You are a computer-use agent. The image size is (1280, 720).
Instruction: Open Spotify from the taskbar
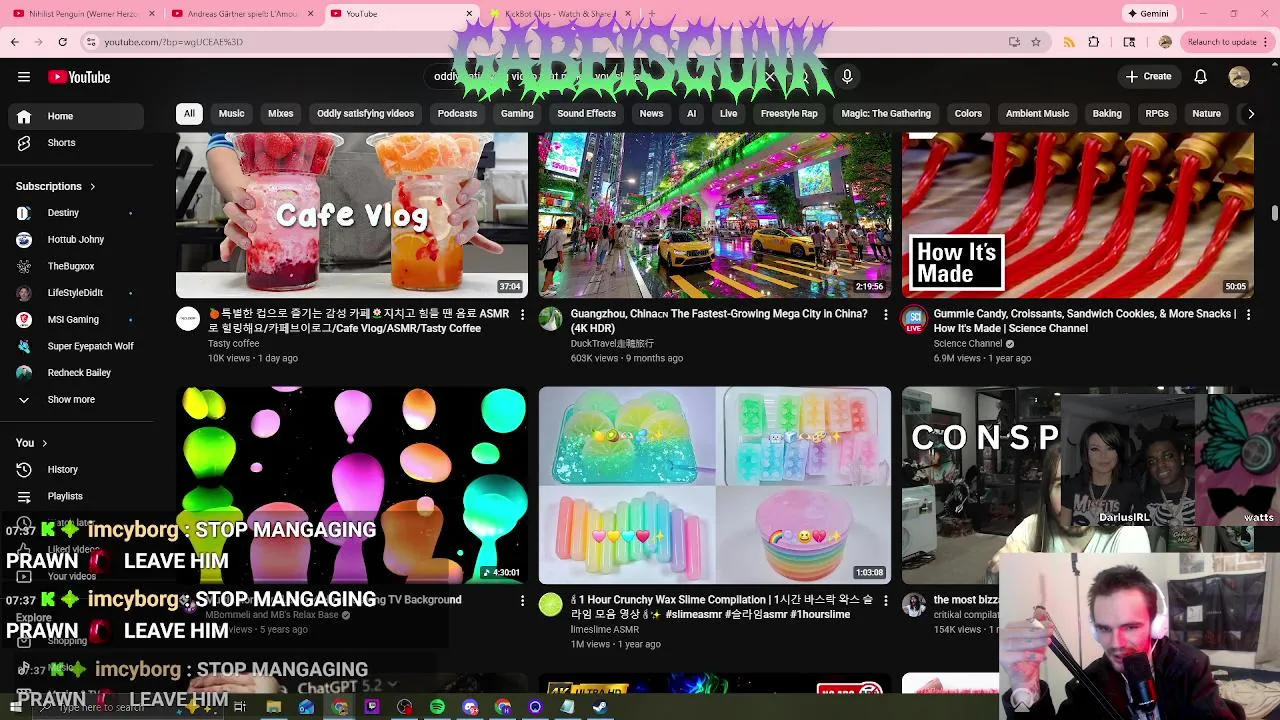coord(437,707)
